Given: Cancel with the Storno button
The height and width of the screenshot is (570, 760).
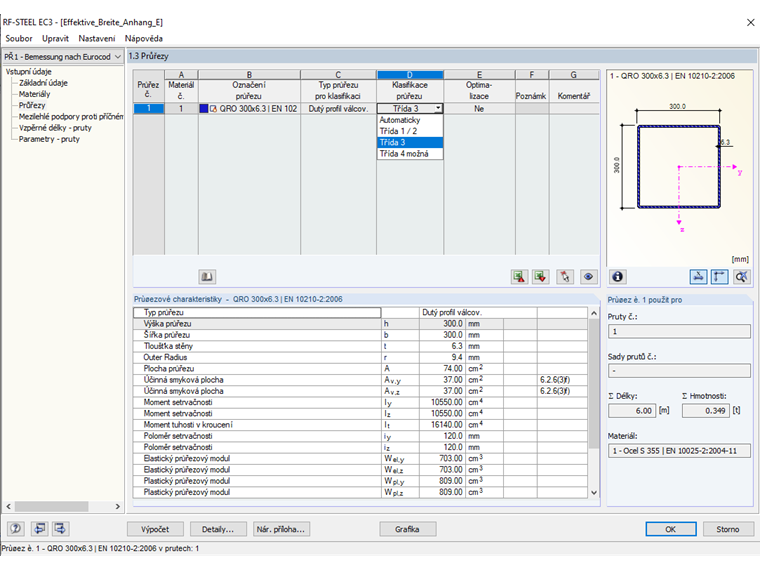Looking at the screenshot, I should pos(728,529).
